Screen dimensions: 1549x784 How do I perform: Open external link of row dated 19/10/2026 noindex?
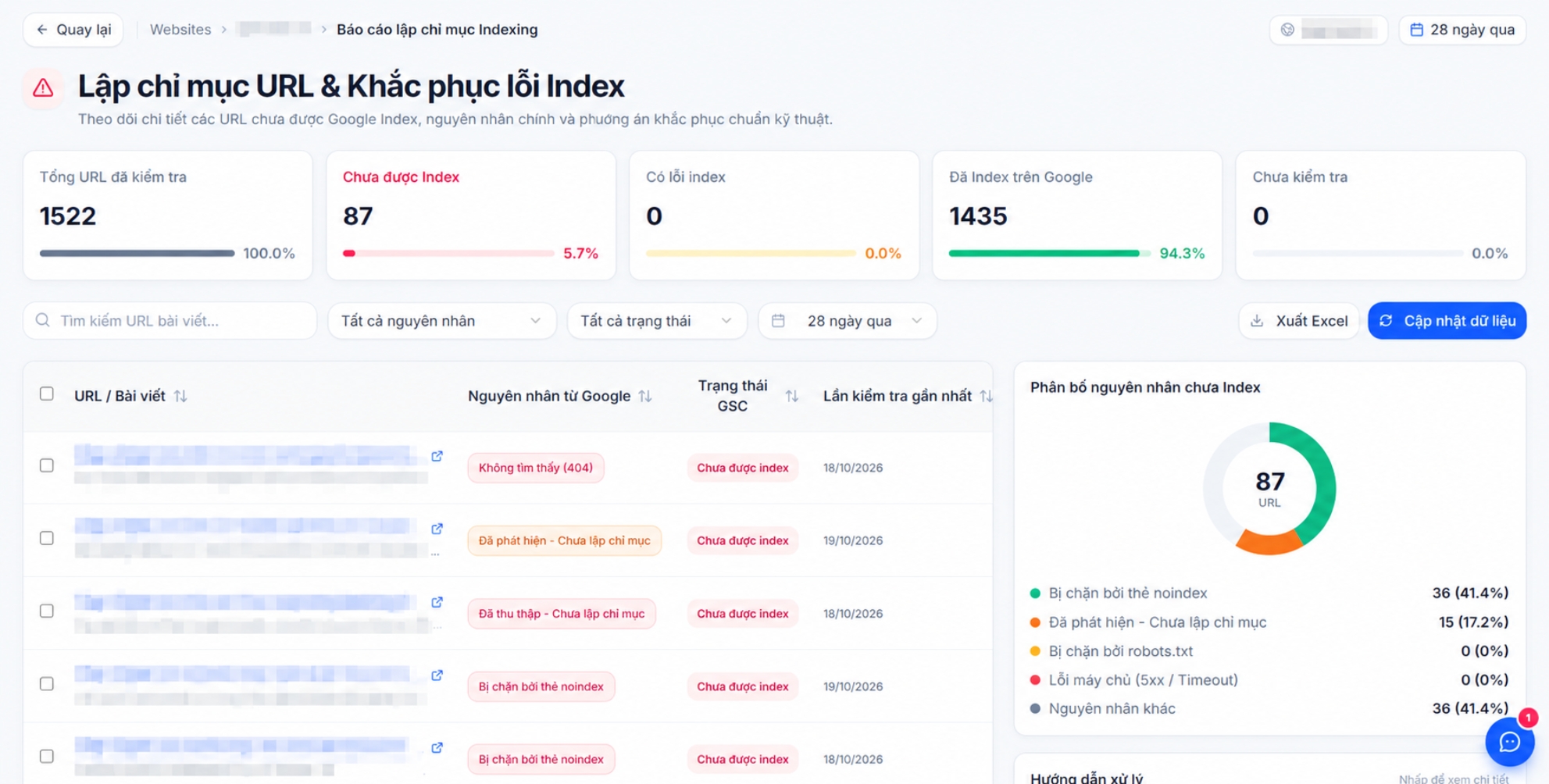click(x=437, y=675)
